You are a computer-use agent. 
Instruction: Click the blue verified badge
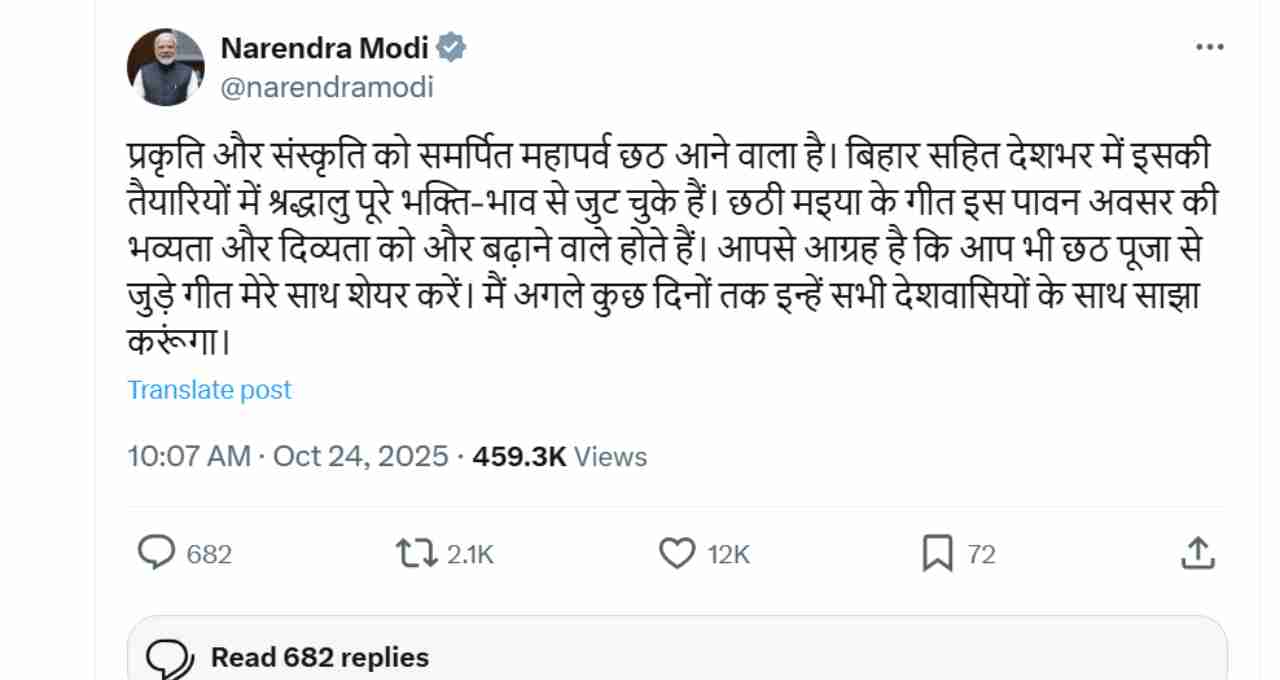(x=453, y=47)
